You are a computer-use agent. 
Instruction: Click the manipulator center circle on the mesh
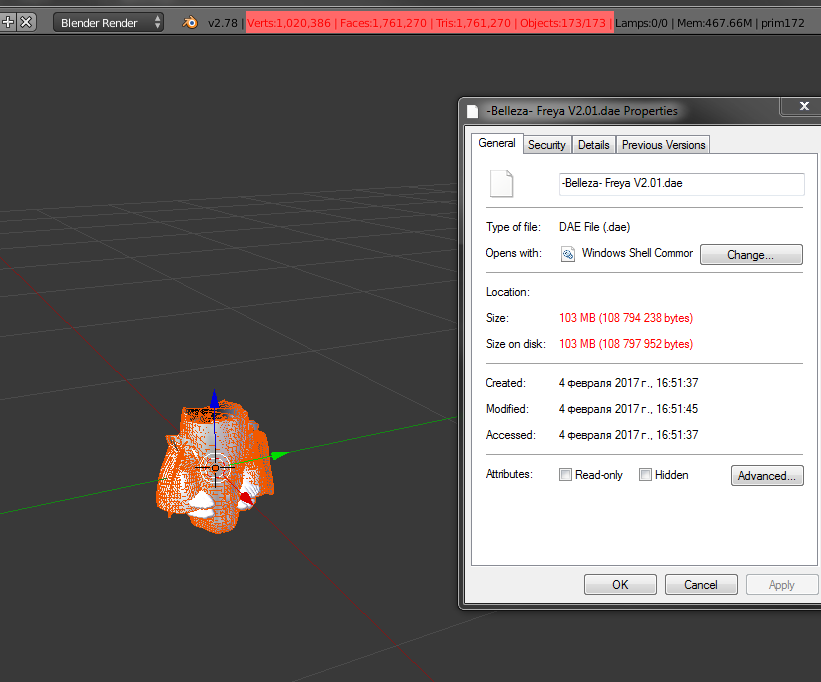point(215,468)
